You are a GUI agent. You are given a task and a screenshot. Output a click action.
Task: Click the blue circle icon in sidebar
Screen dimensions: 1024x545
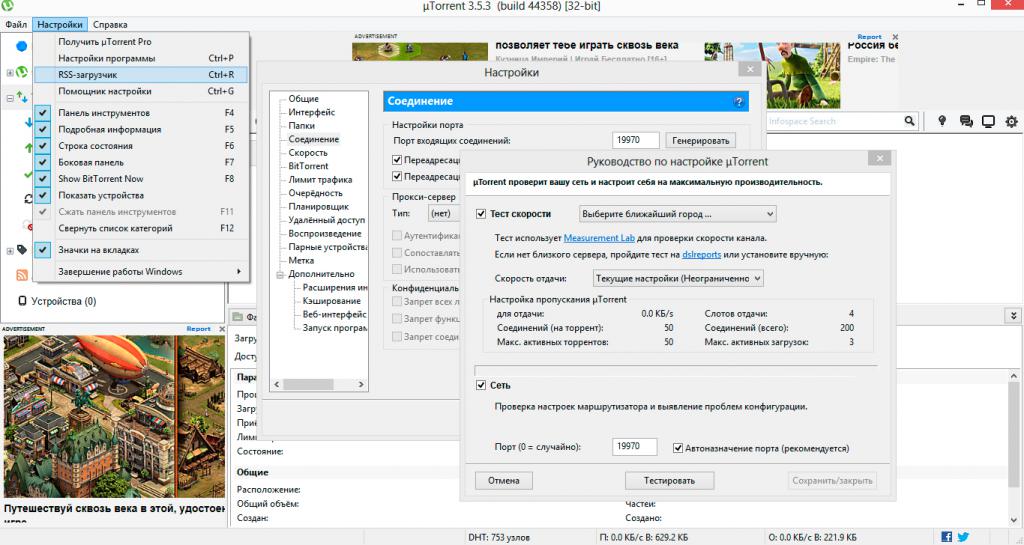tap(22, 46)
